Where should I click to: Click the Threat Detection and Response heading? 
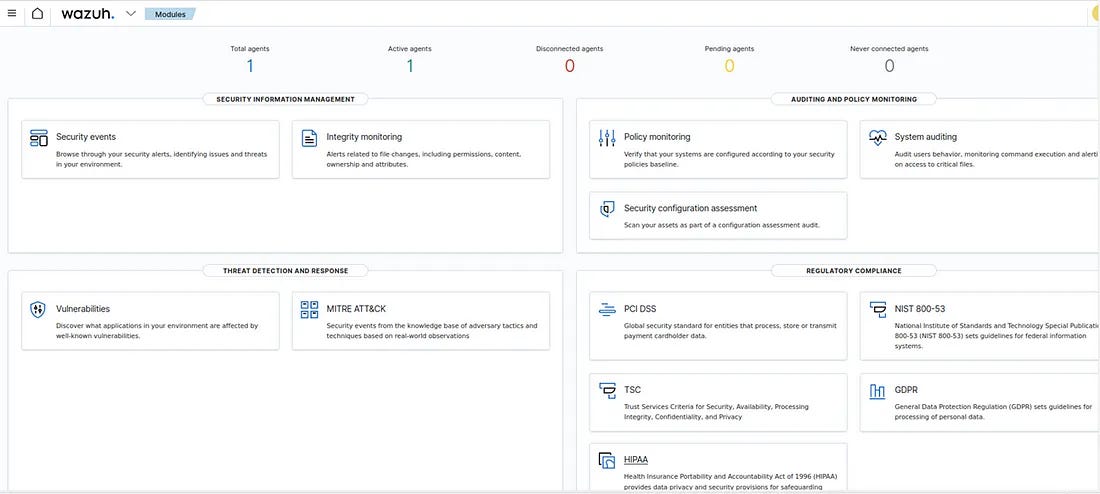click(286, 271)
